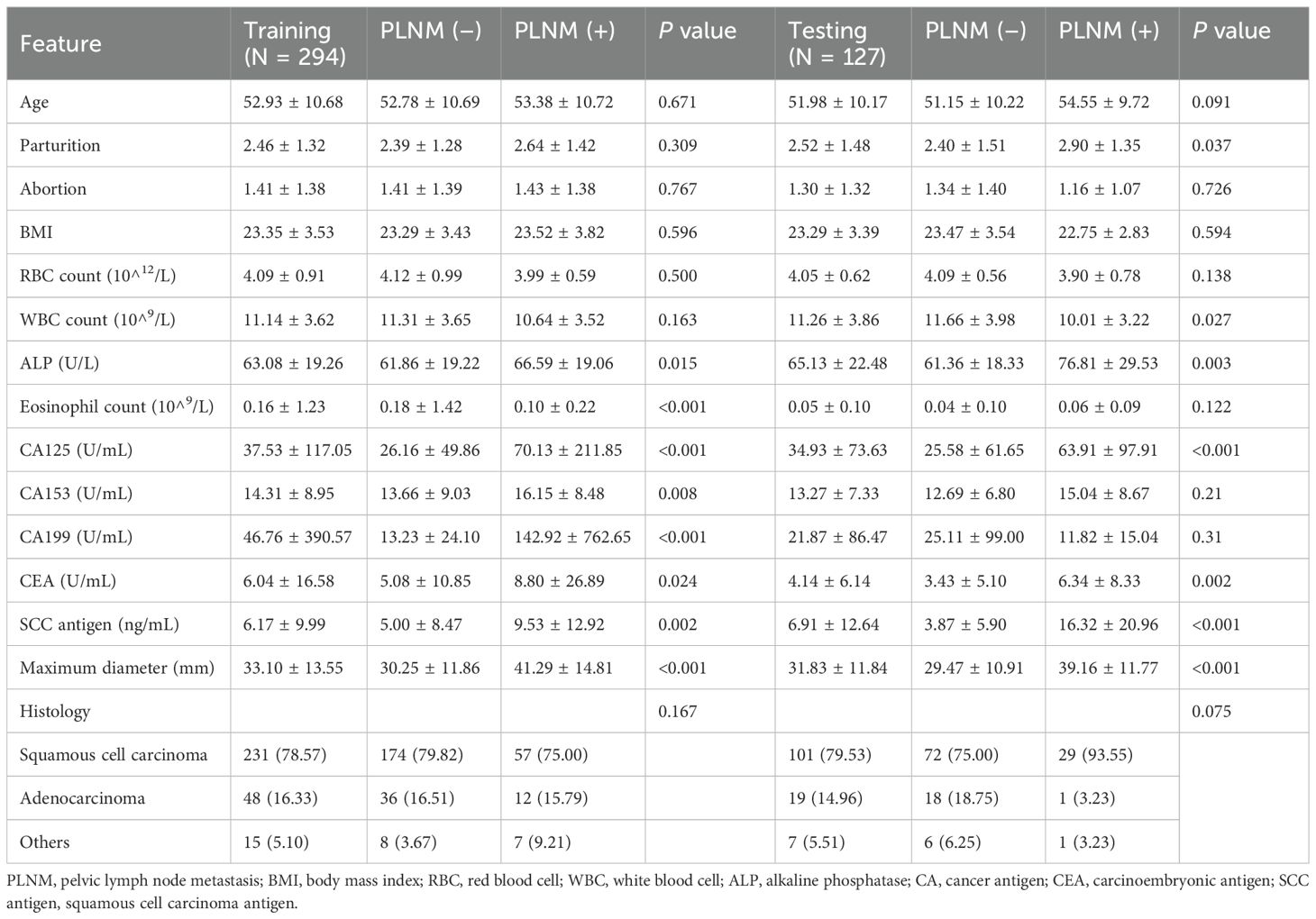Viewport: 1316px width, 919px height.
Task: Select the Maximum diameter (mm) row label
Action: tap(117, 668)
